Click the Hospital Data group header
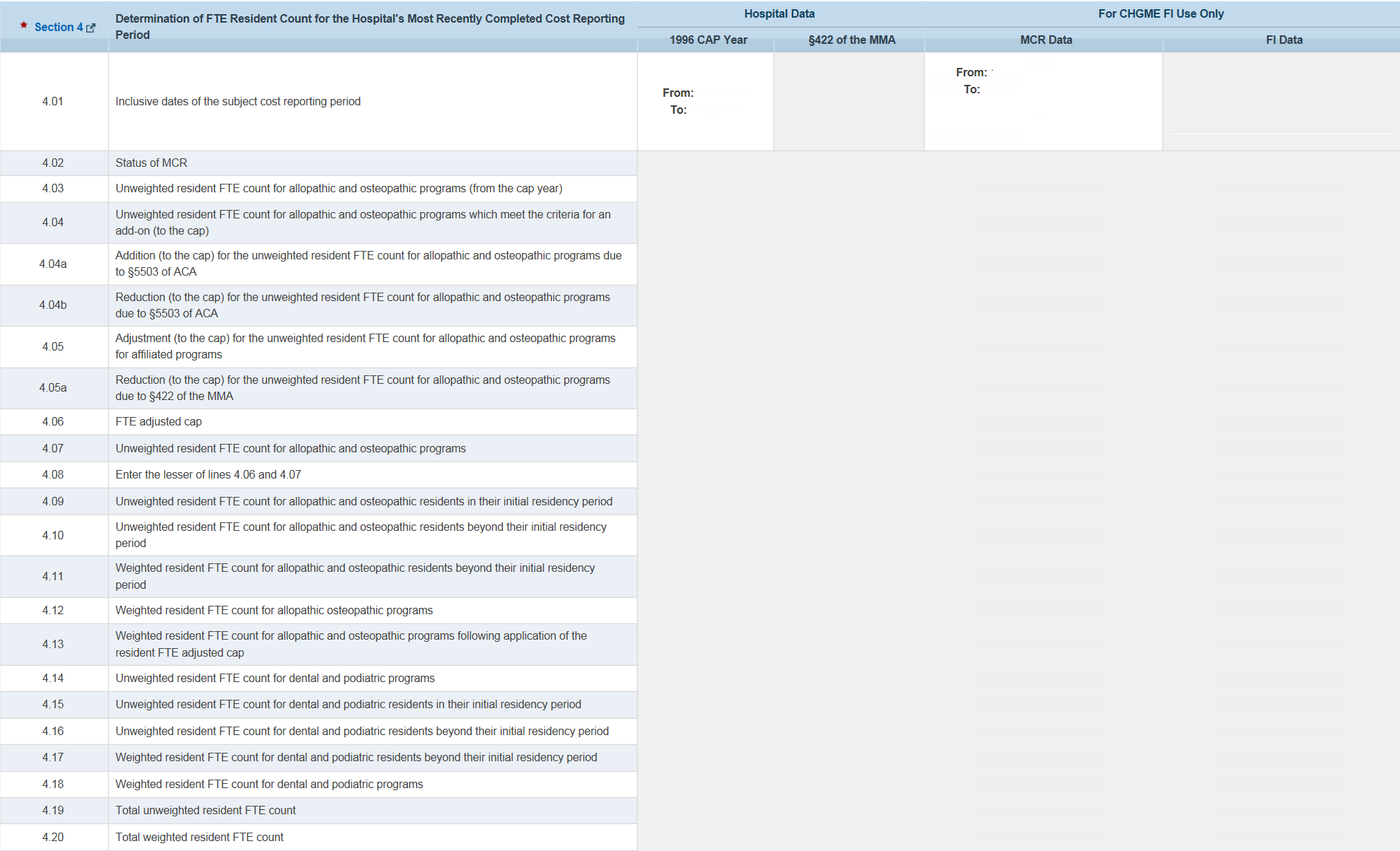The height and width of the screenshot is (851, 1400). pyautogui.click(x=778, y=13)
